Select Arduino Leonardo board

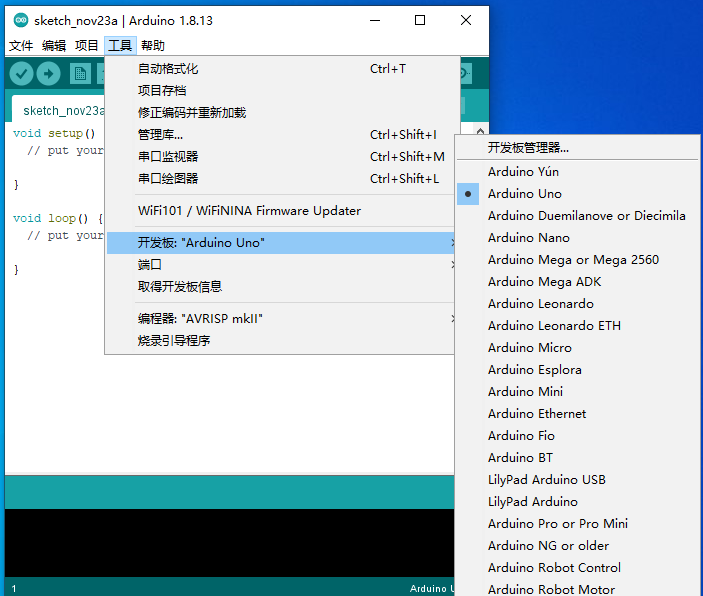[x=577, y=304]
